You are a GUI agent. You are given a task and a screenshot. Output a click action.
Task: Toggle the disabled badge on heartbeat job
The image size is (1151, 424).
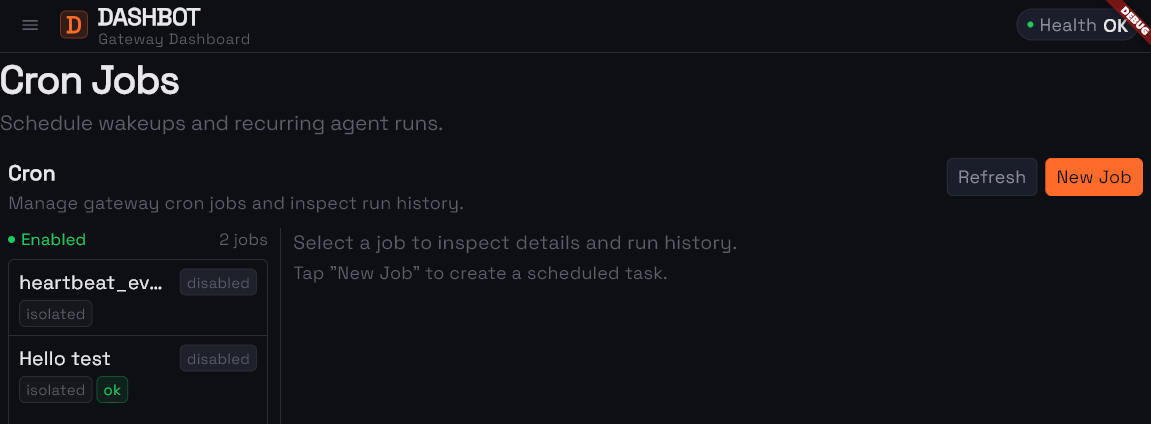tap(218, 283)
